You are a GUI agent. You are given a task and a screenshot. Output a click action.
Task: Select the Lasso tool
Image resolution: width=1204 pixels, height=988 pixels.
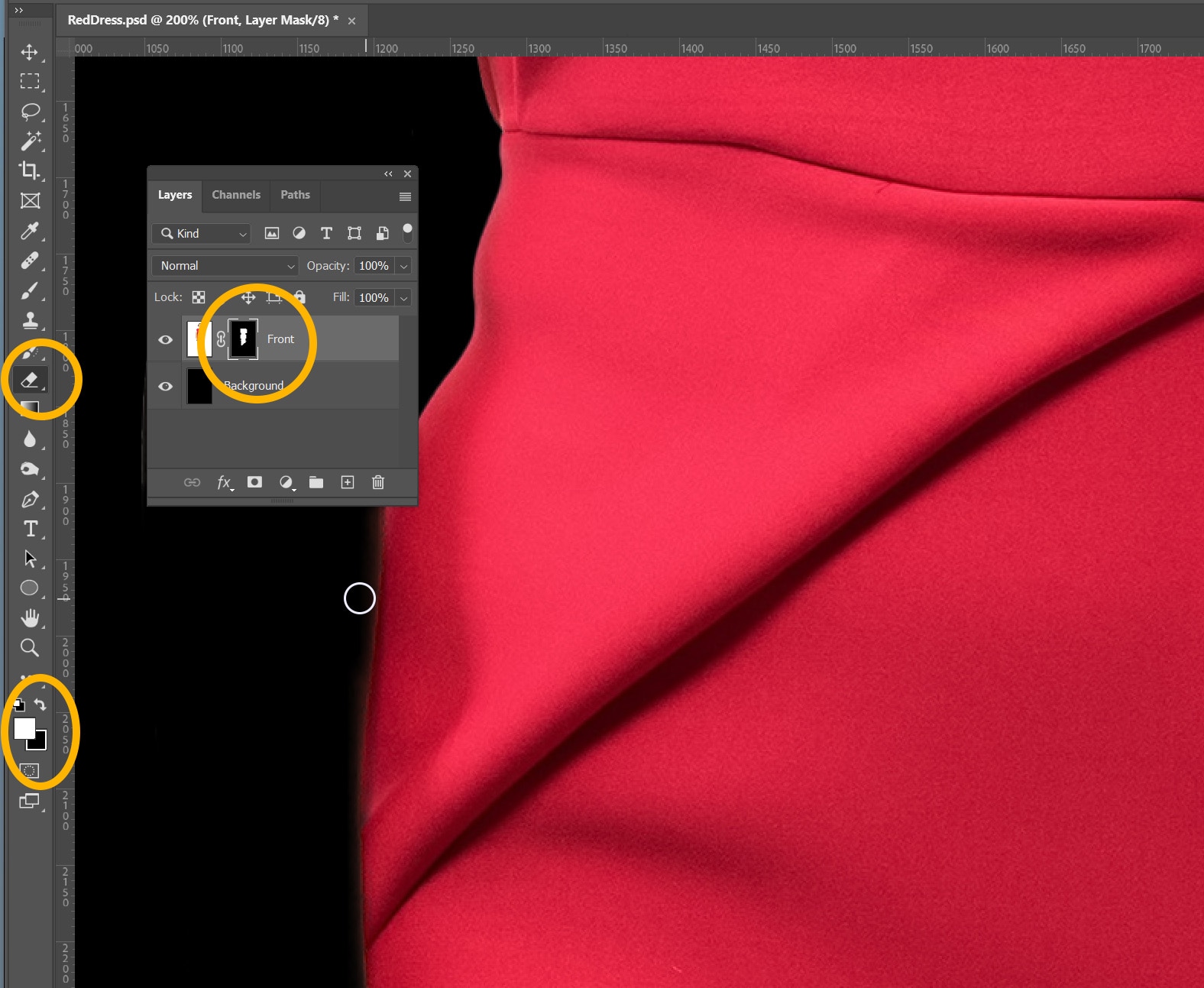30,112
